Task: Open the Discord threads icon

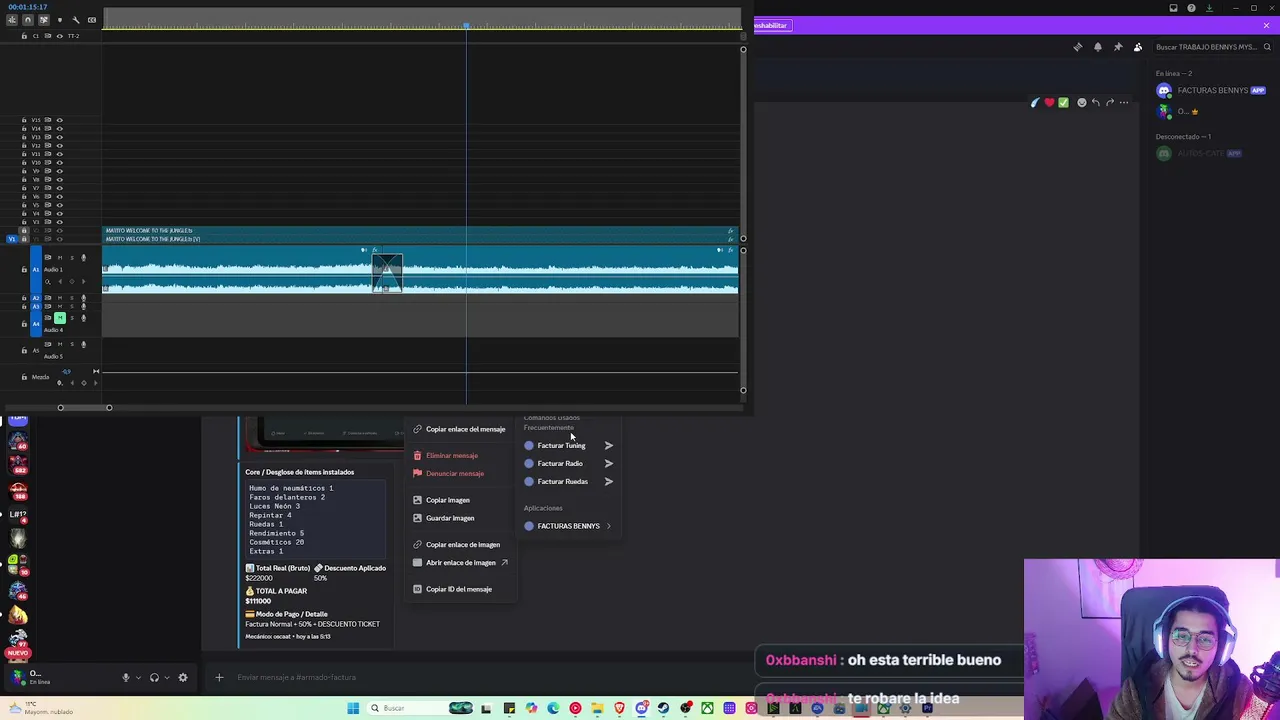Action: [1077, 47]
